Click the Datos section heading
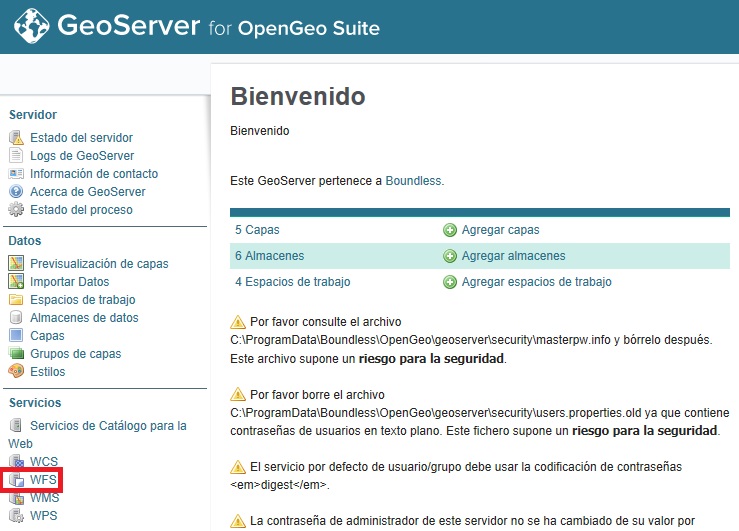 (x=25, y=241)
